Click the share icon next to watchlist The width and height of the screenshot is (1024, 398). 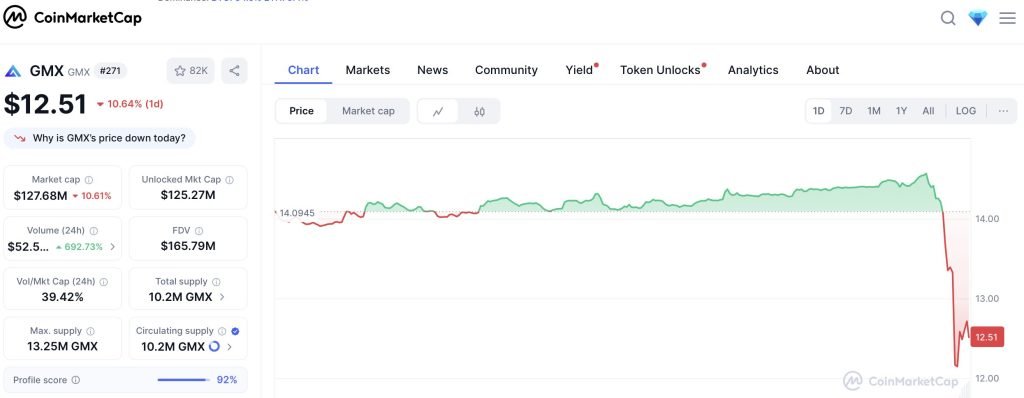pos(234,71)
